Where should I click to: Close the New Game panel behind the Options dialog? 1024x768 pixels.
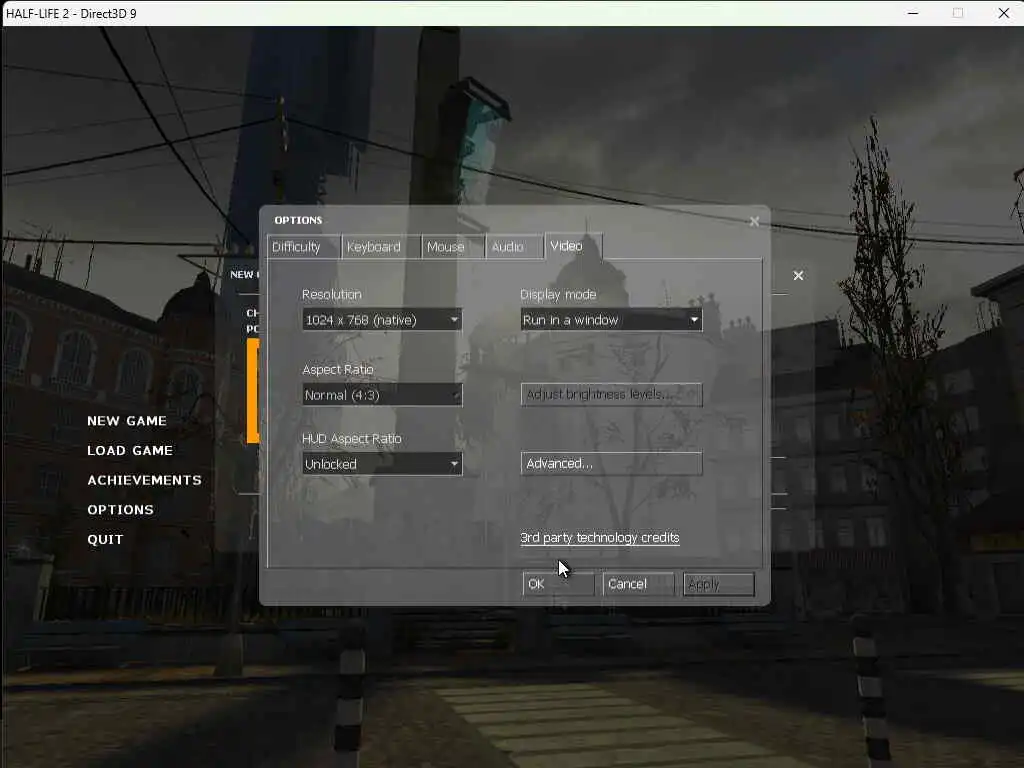798,276
